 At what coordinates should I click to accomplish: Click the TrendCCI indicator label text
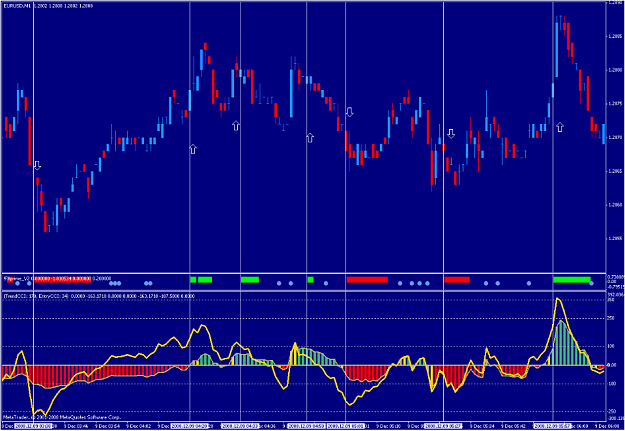coord(36,296)
